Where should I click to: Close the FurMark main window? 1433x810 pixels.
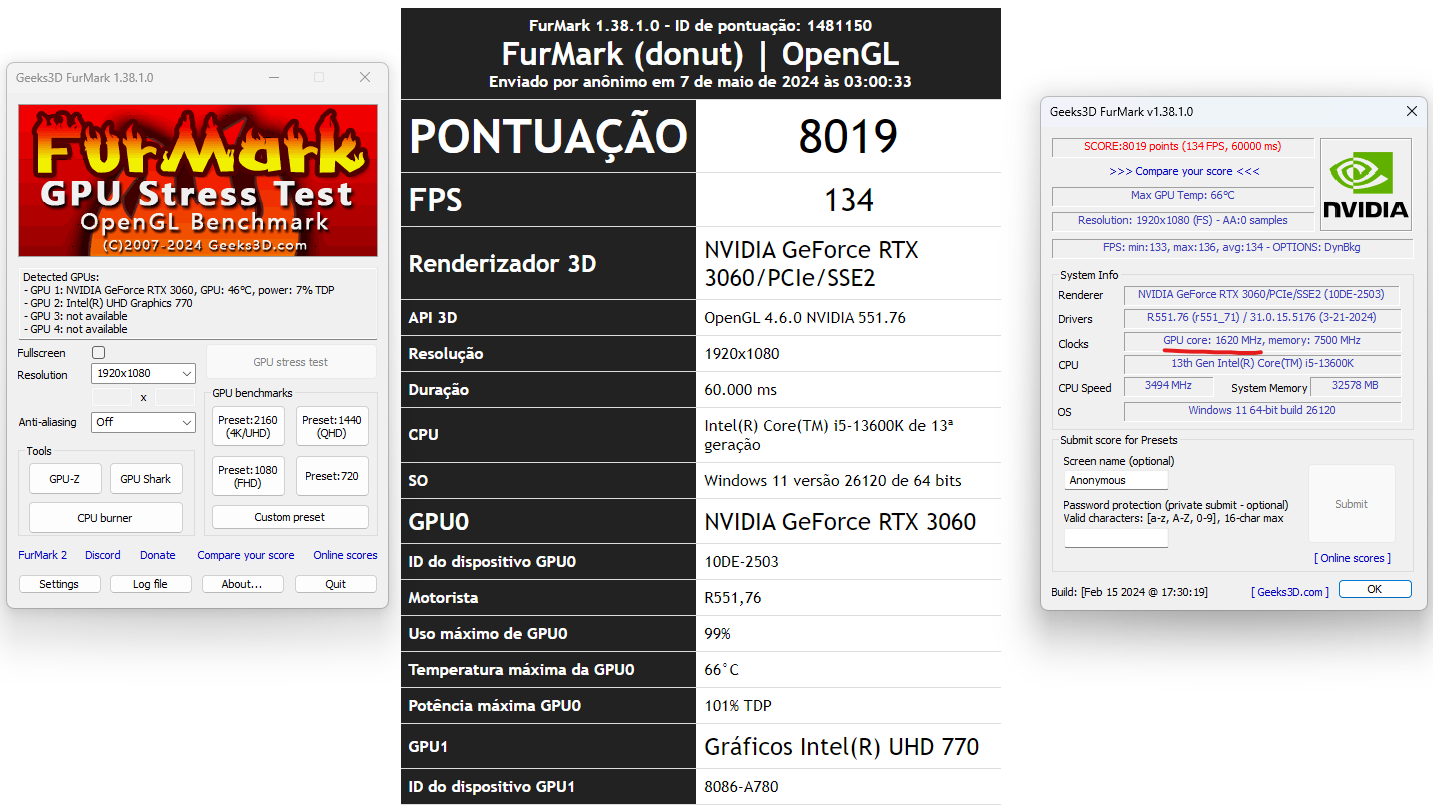[365, 77]
